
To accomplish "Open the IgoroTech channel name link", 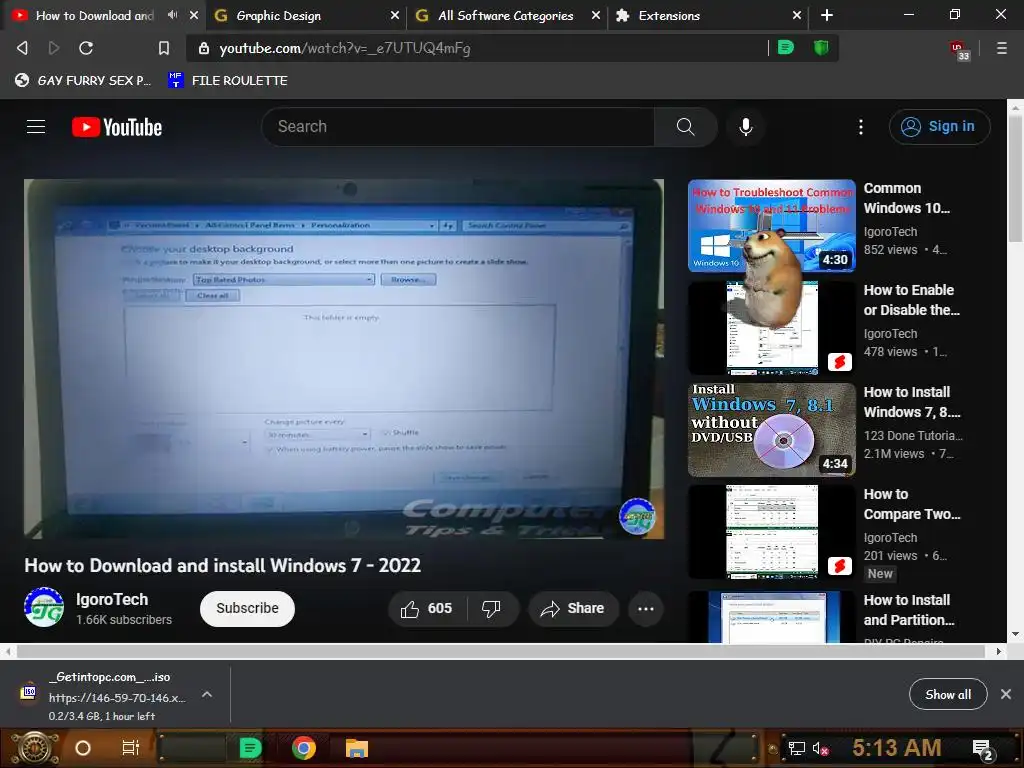I will click(112, 599).
